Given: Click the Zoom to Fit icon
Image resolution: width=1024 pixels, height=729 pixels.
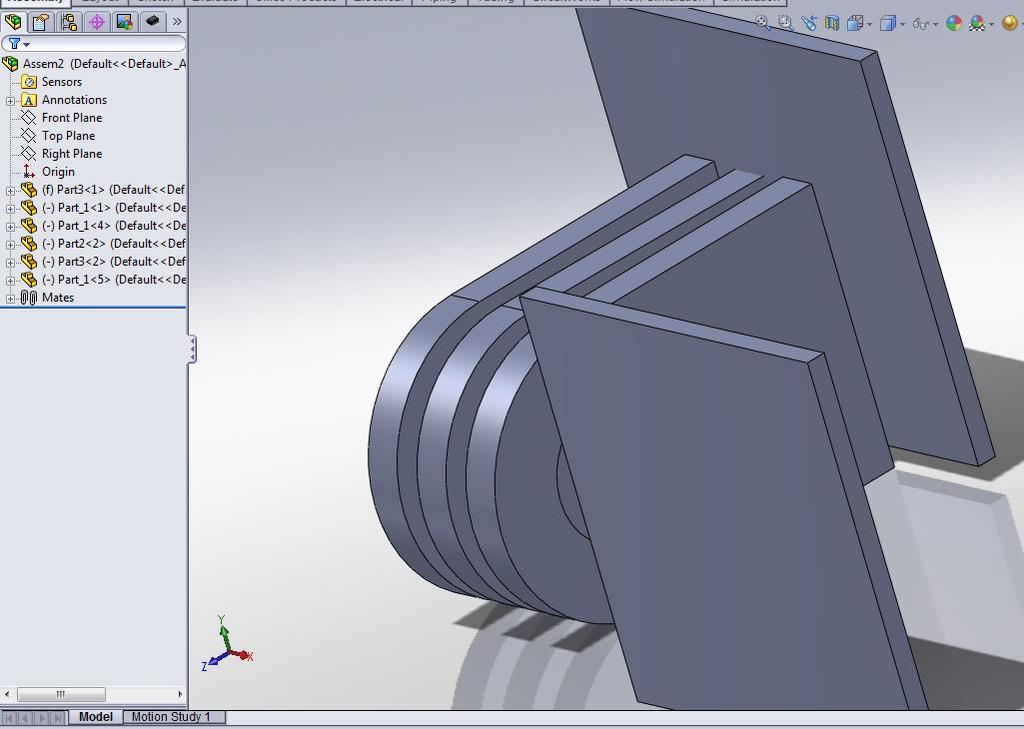Looking at the screenshot, I should [x=762, y=23].
